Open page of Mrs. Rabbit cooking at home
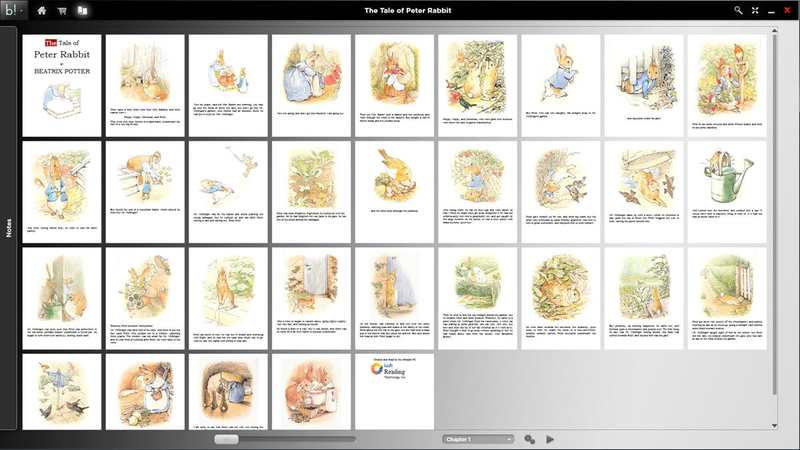Viewport: 800px width, 450px height. point(145,392)
